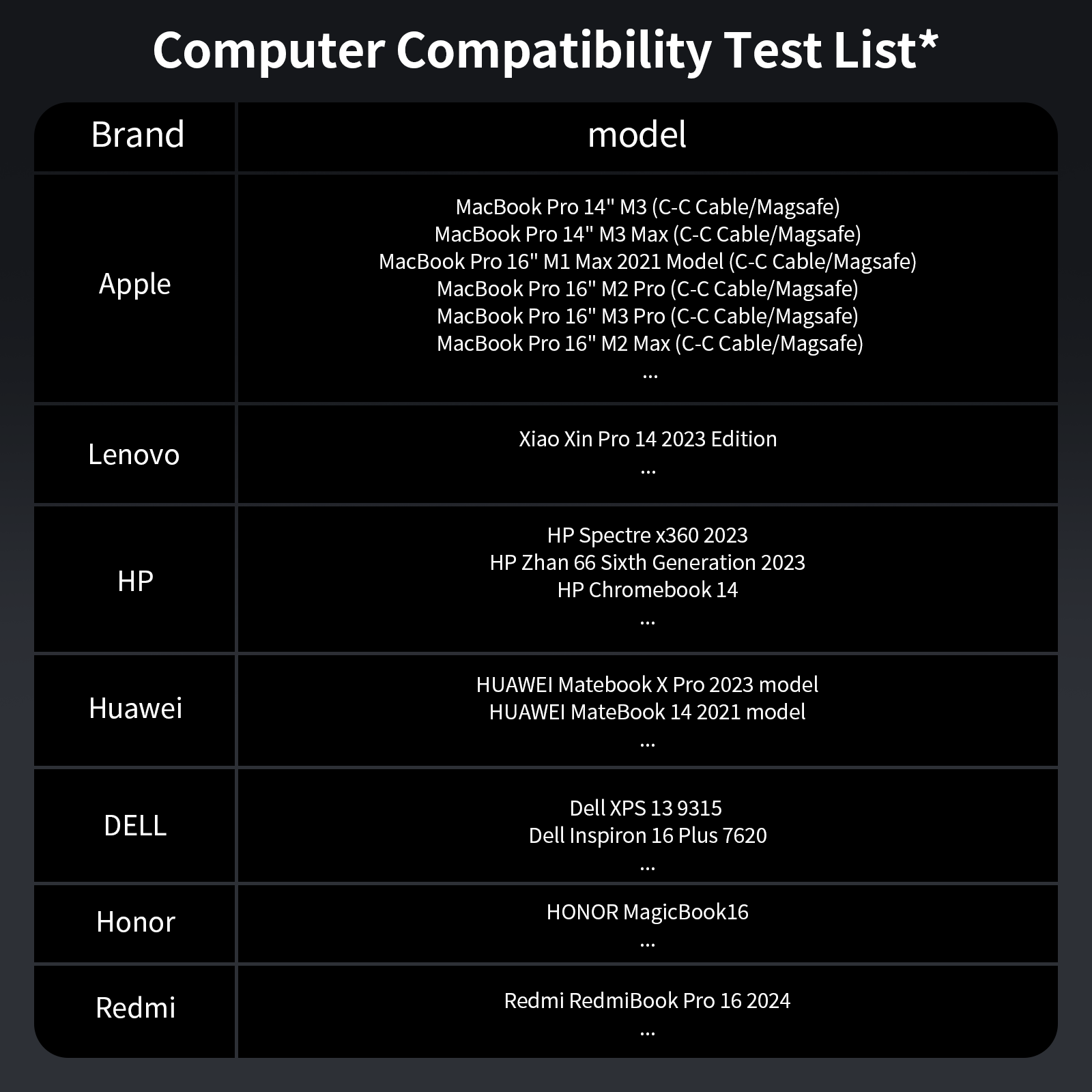Select the model column header
1092x1092 pixels.
coord(636,134)
